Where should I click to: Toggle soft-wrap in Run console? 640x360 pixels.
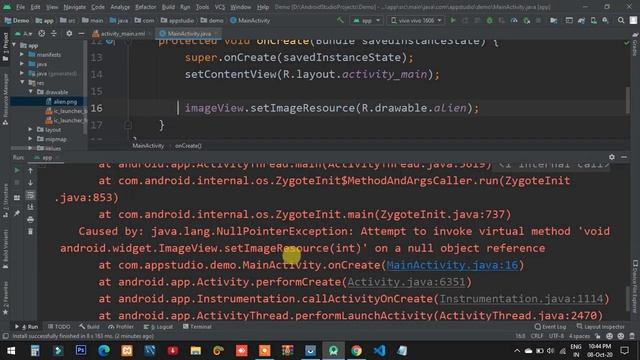30,195
